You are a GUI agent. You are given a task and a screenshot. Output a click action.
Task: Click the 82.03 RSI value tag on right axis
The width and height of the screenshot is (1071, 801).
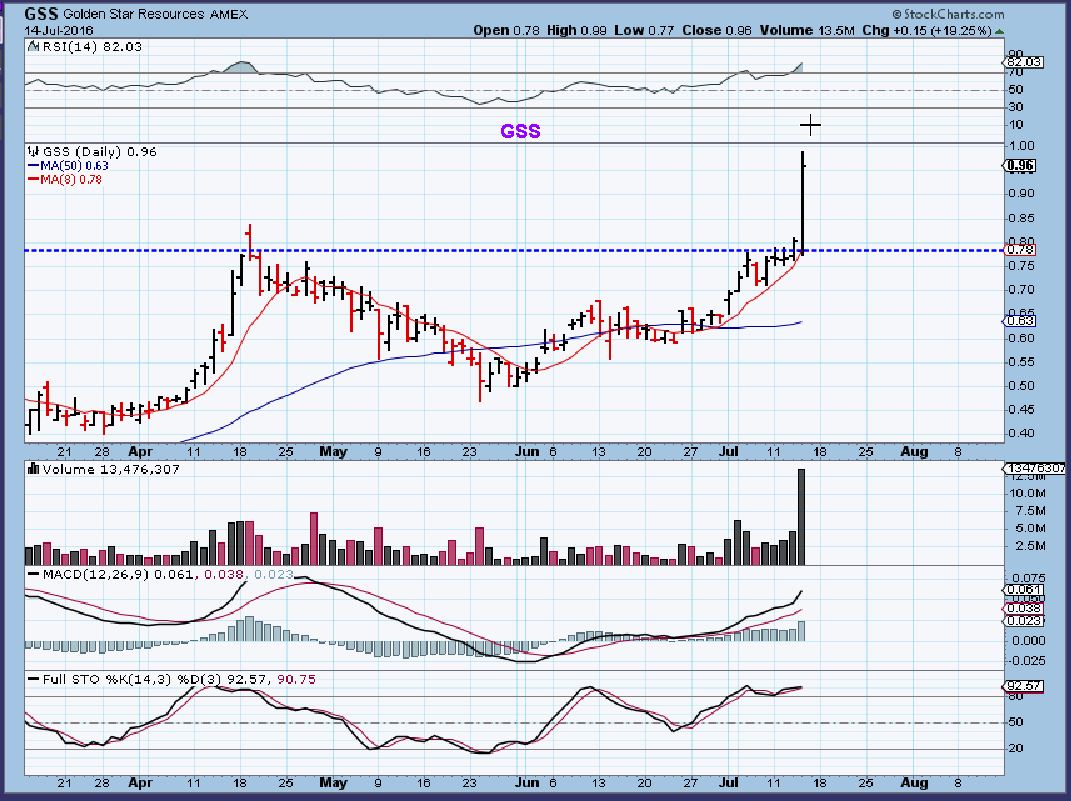[1024, 62]
